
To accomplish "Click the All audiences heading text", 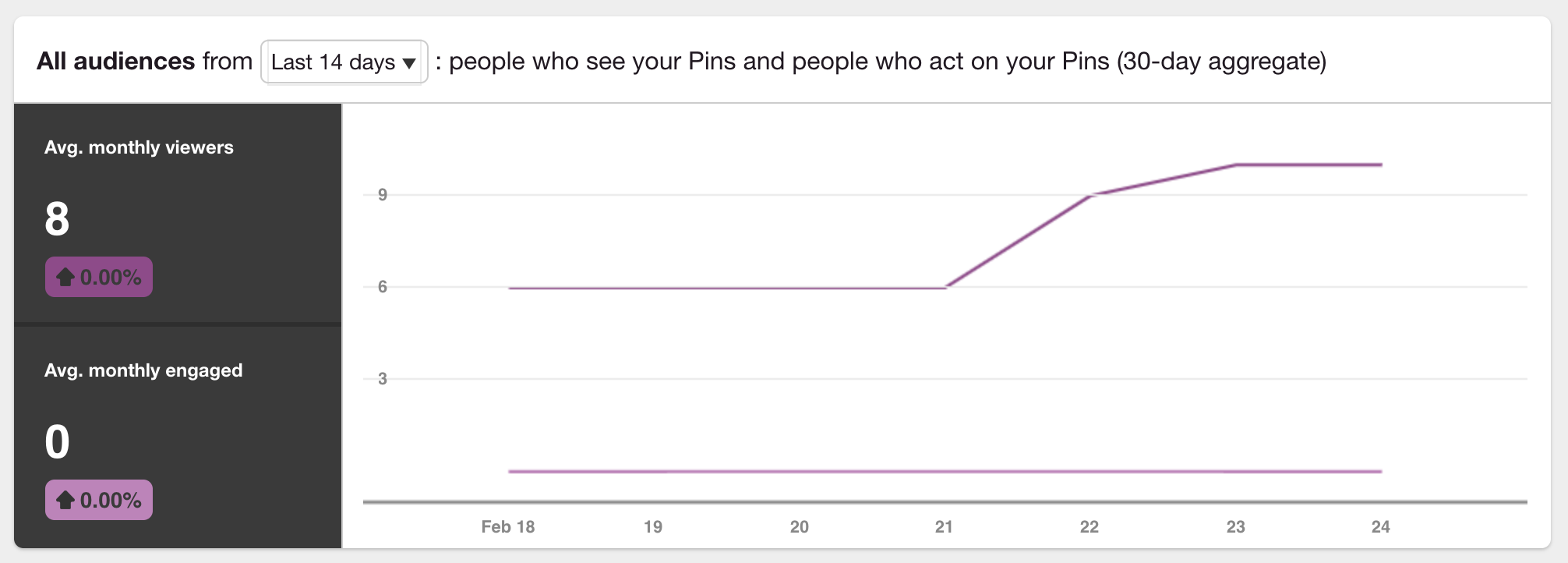I will (116, 61).
